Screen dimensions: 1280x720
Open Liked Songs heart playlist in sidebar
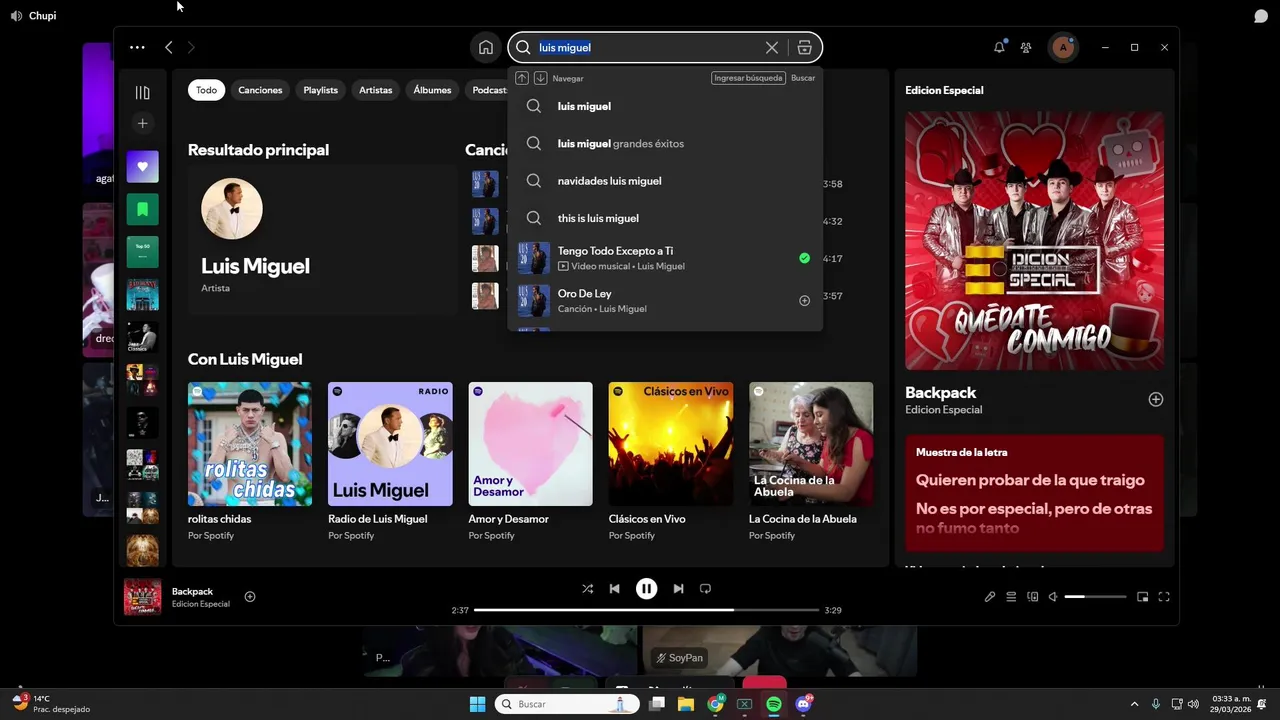142,167
